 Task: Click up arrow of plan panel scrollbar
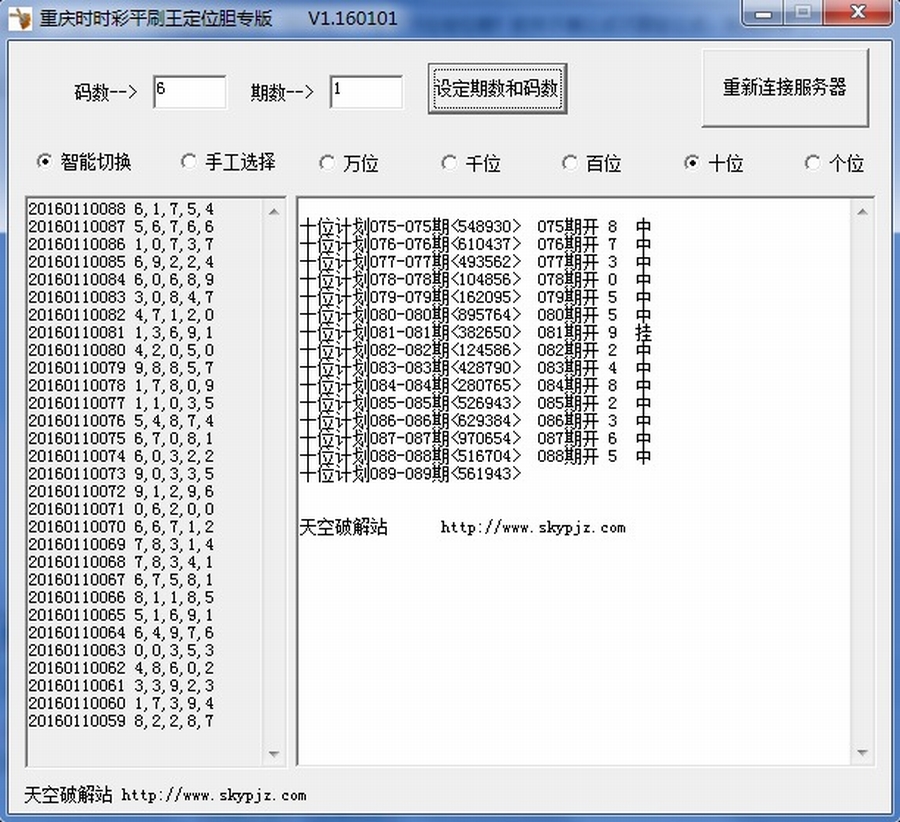tap(862, 210)
